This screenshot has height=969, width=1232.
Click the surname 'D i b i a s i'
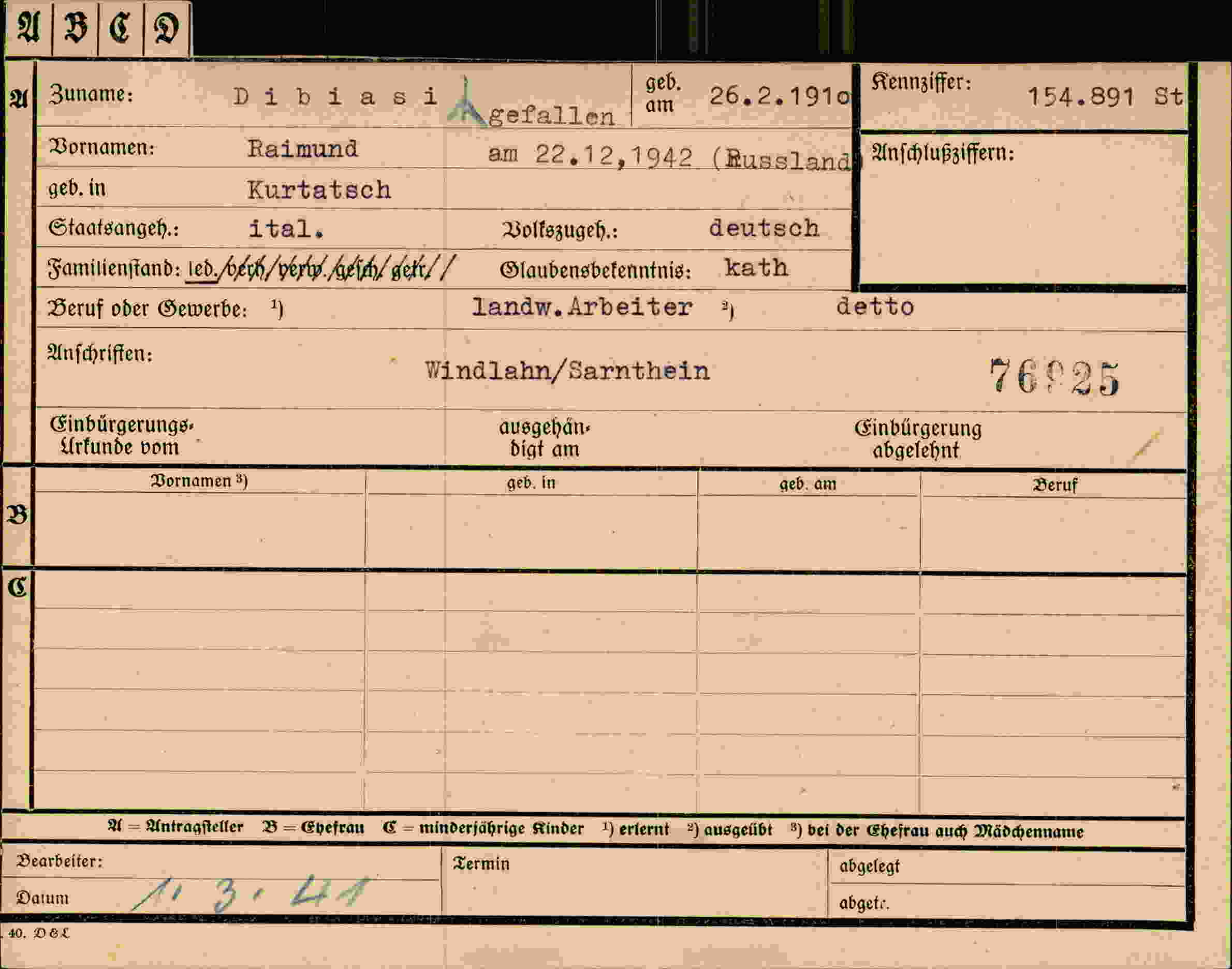pyautogui.click(x=335, y=96)
